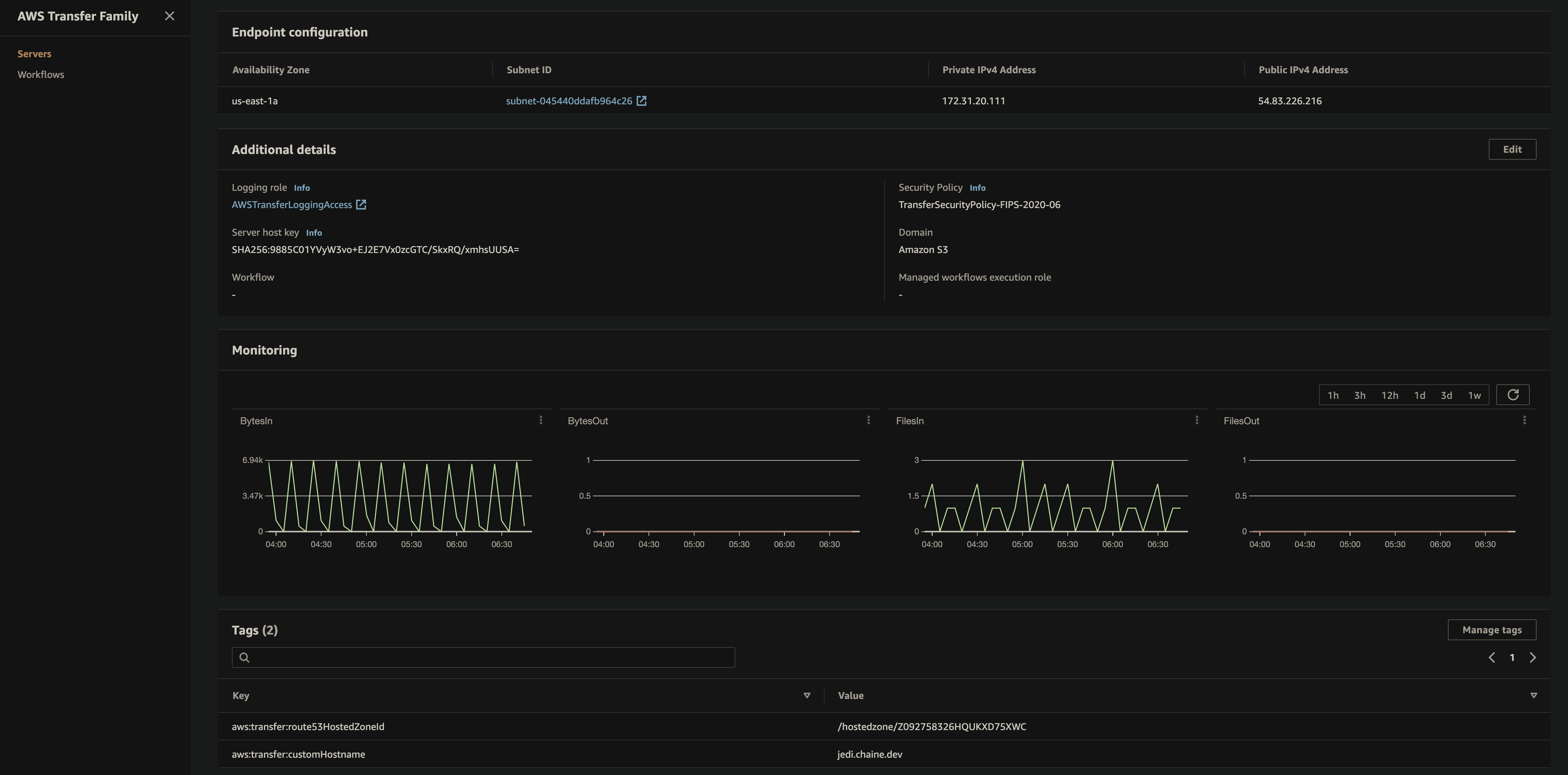Screen dimensions: 1568x775
Task: Go to previous tags page
Action: click(x=1492, y=657)
